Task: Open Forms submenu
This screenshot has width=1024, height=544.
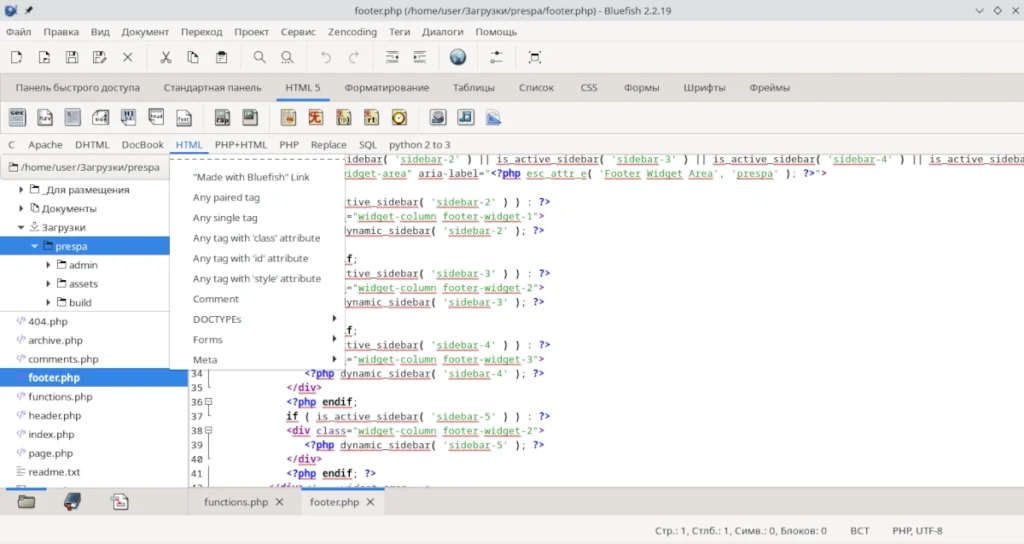Action: 257,340
